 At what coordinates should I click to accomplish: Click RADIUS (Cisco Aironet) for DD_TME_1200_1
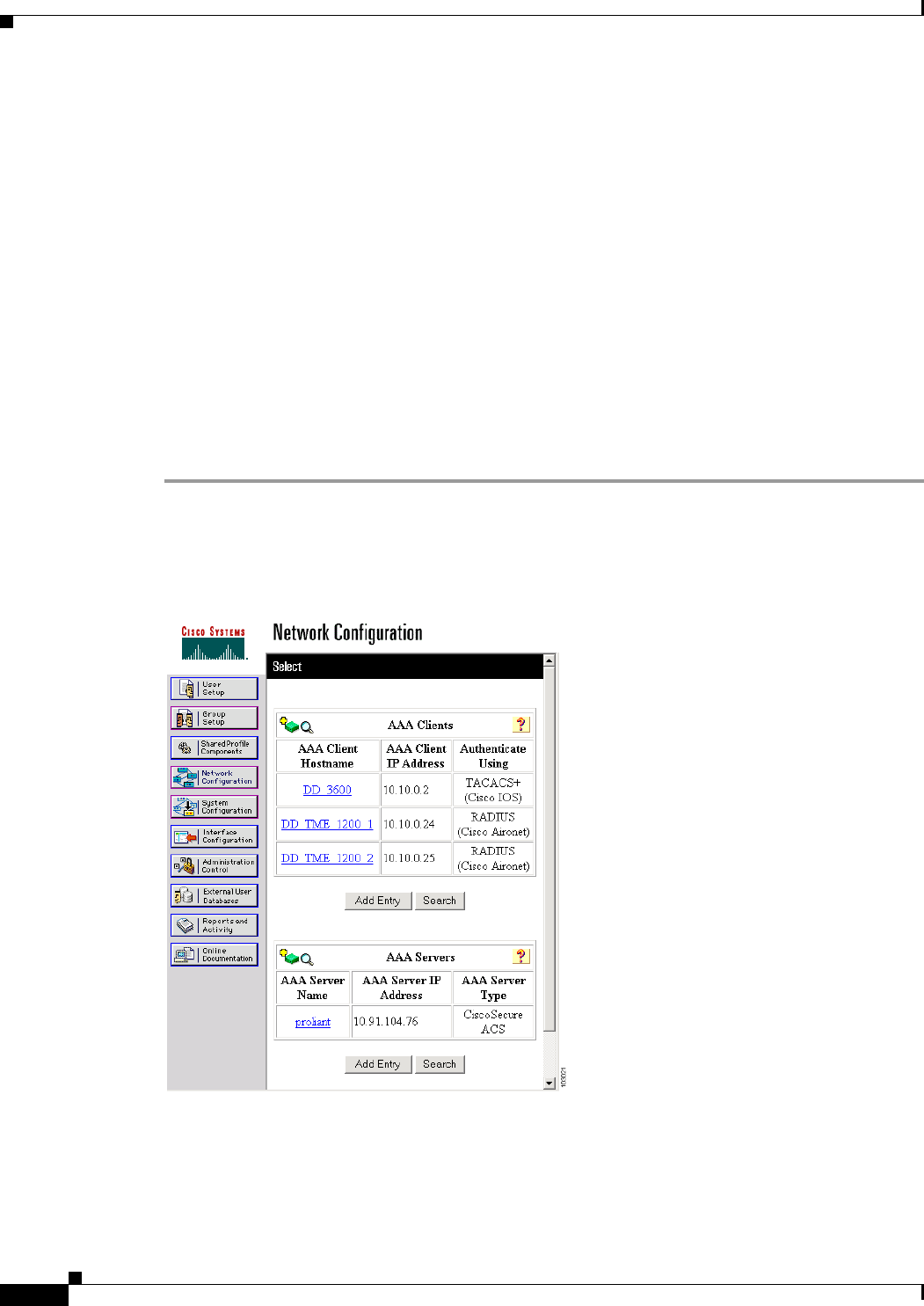[x=493, y=824]
